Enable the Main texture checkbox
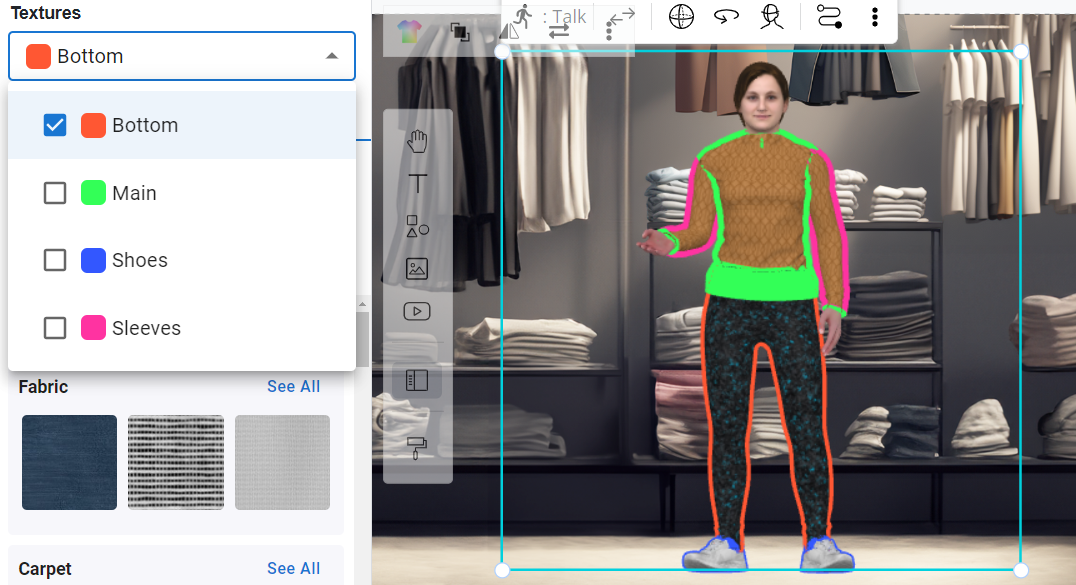 pos(55,193)
